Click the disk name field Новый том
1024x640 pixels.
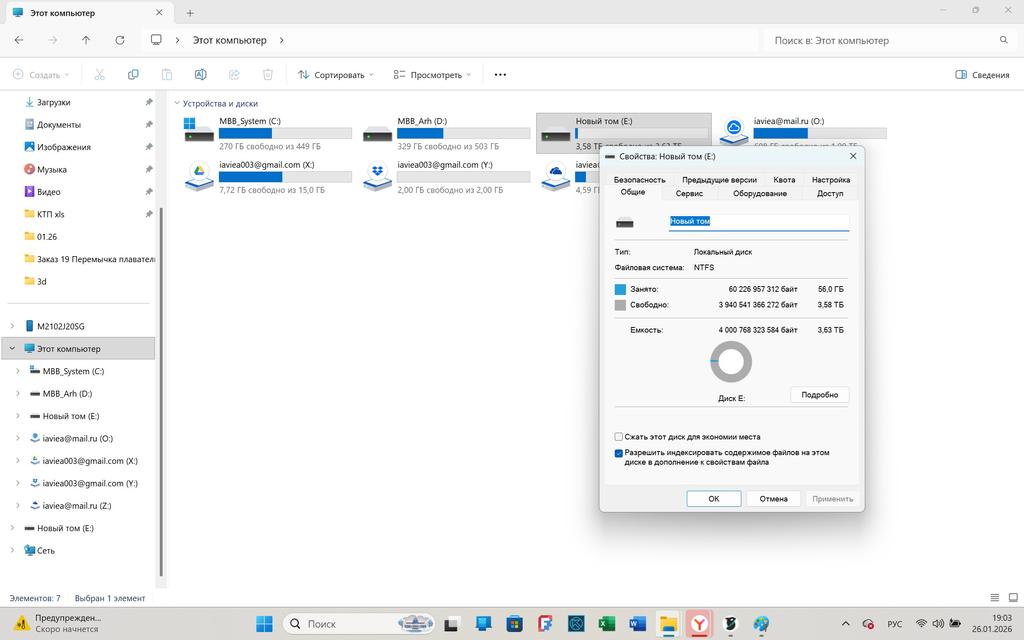pos(757,221)
